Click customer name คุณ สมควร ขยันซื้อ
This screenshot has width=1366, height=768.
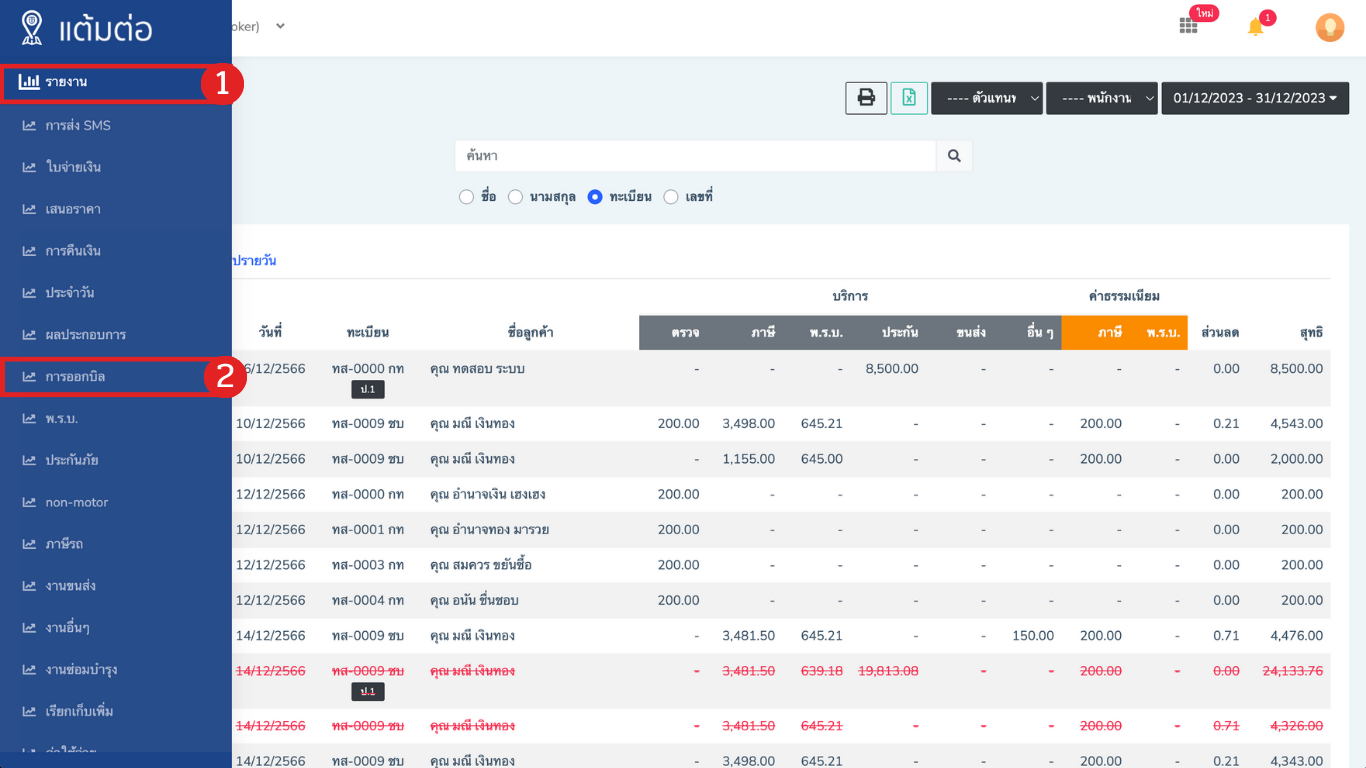(481, 565)
